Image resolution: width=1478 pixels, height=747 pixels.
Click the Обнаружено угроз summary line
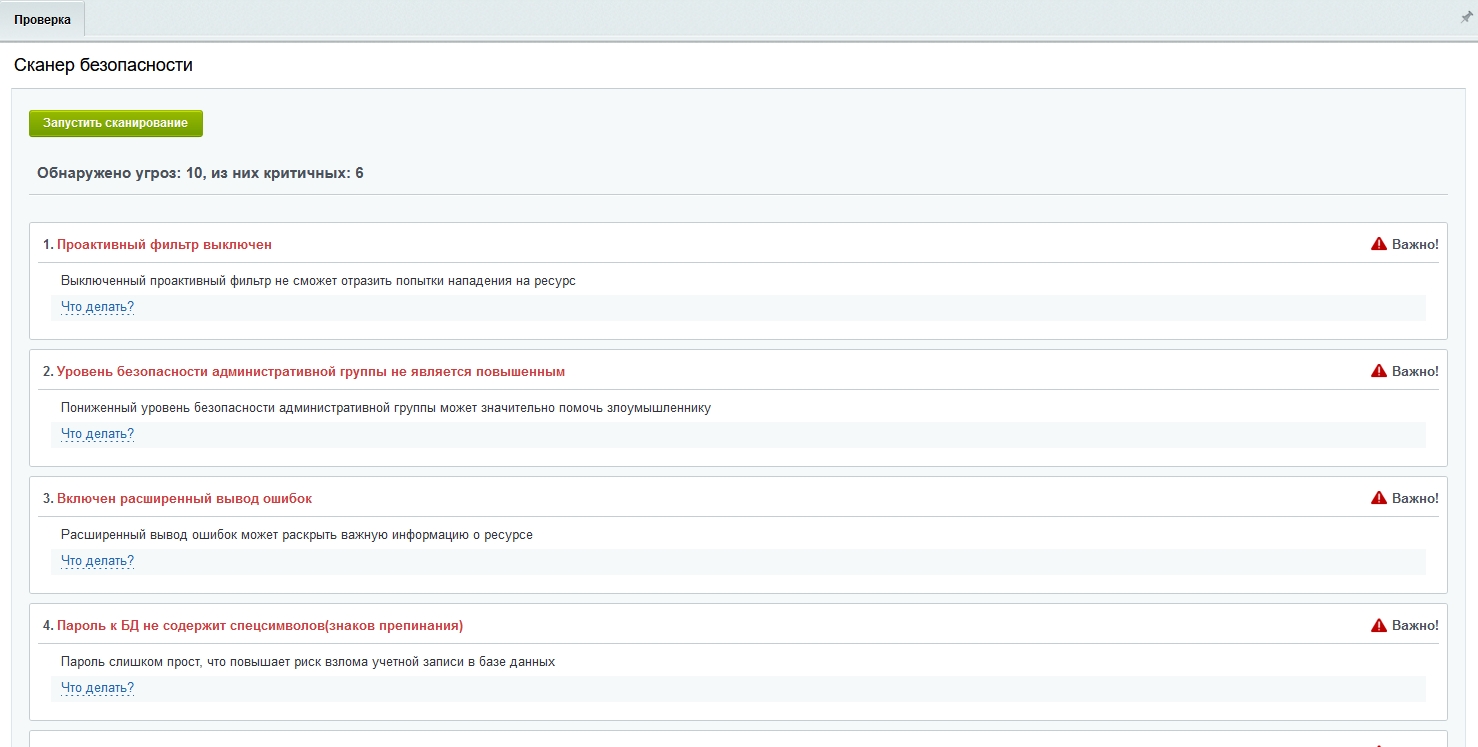(x=200, y=173)
